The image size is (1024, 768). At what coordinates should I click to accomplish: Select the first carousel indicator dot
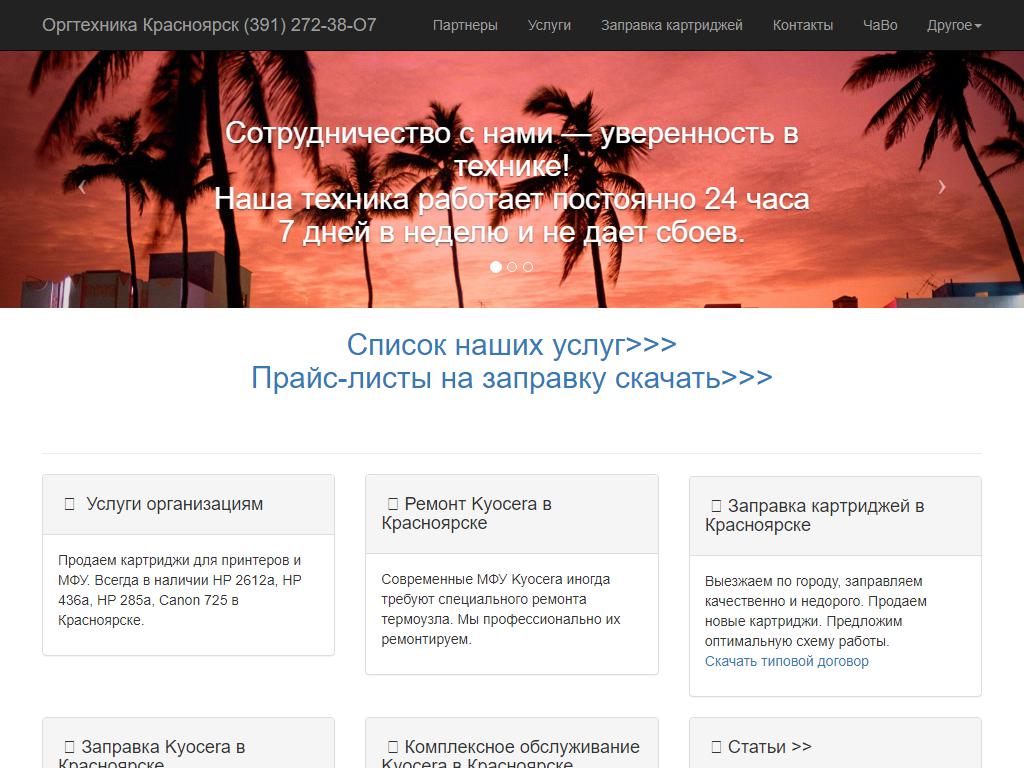click(x=496, y=267)
